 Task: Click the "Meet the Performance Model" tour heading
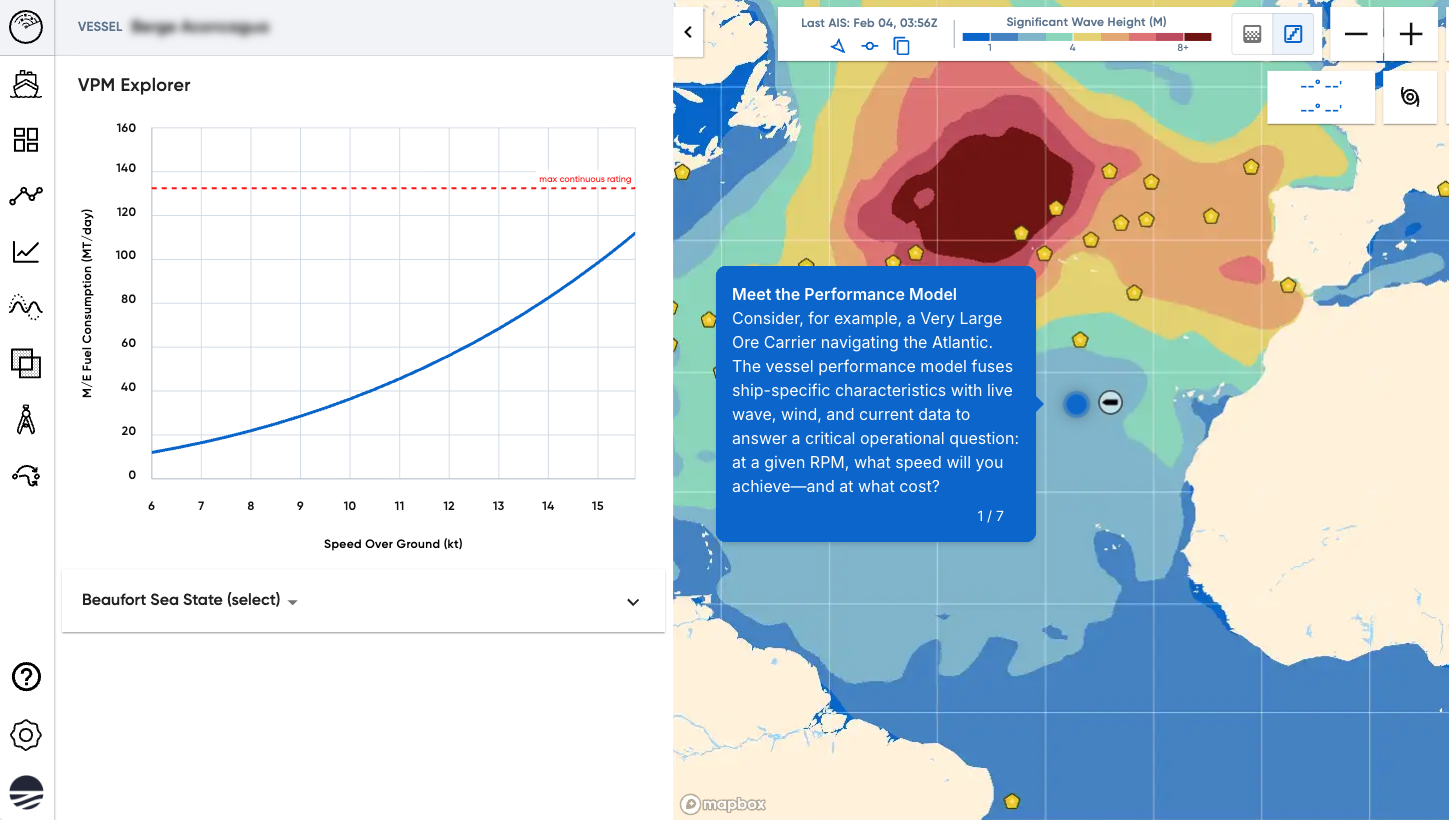[x=844, y=294]
